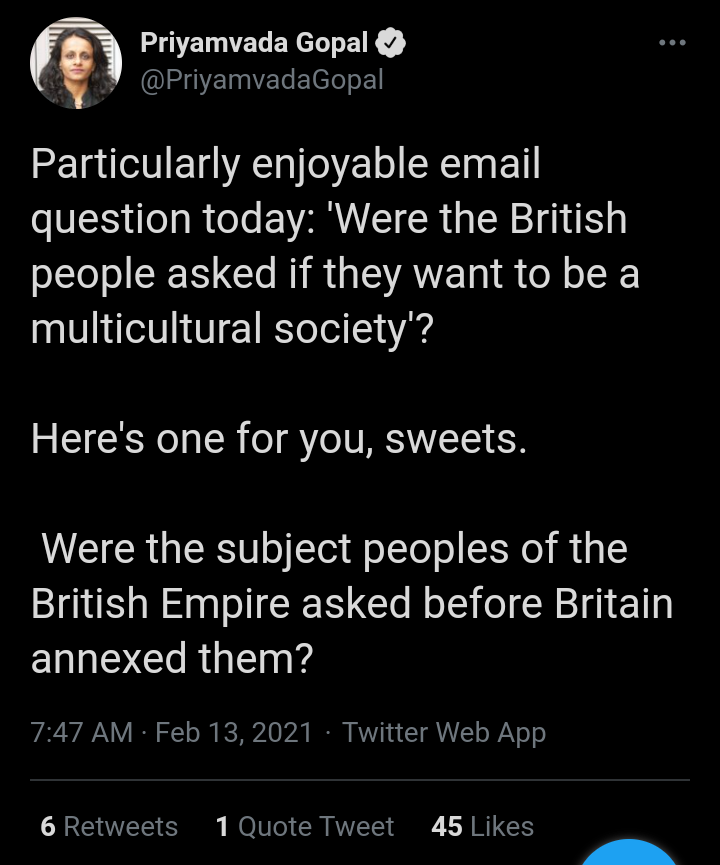Click the Feb 13, 2021 date
The width and height of the screenshot is (720, 865).
234,732
